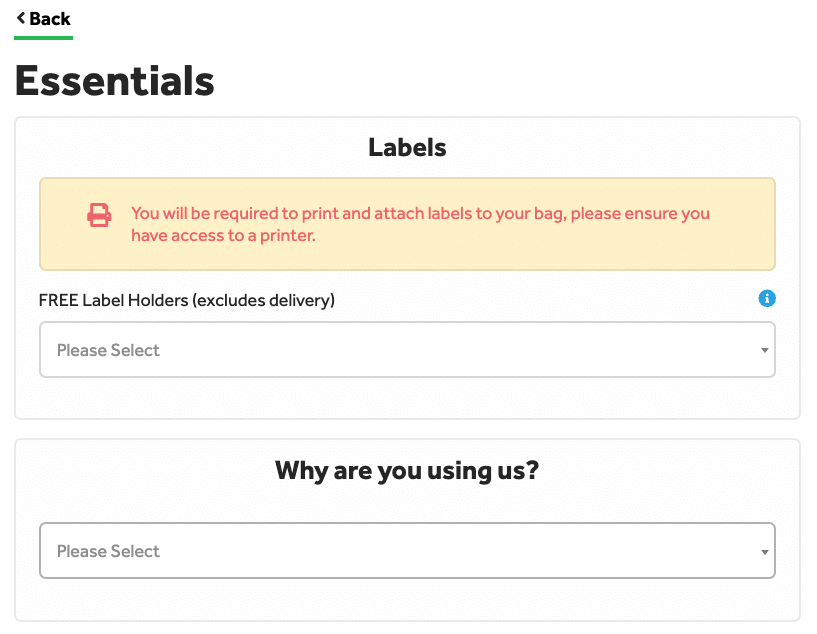Click the printer requirement warning text
This screenshot has width=817, height=634.
point(420,224)
